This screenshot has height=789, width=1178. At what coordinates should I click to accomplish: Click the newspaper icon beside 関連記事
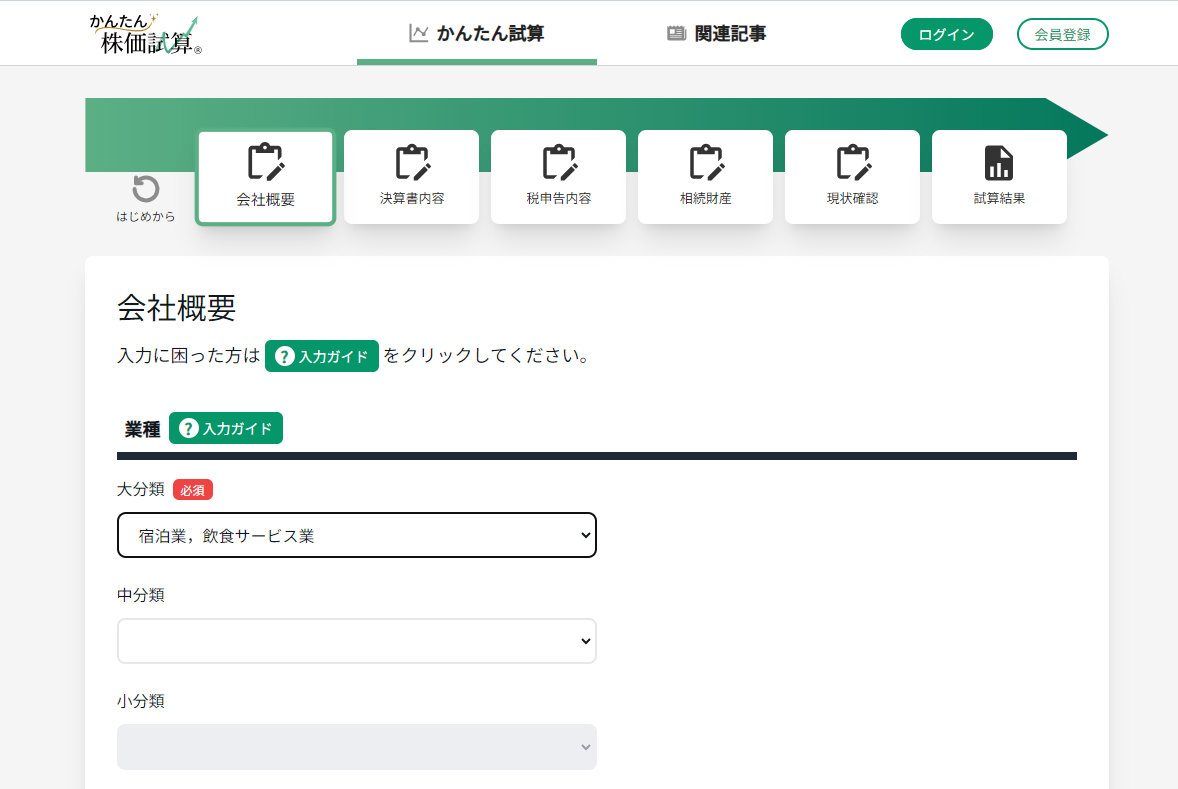(x=677, y=34)
